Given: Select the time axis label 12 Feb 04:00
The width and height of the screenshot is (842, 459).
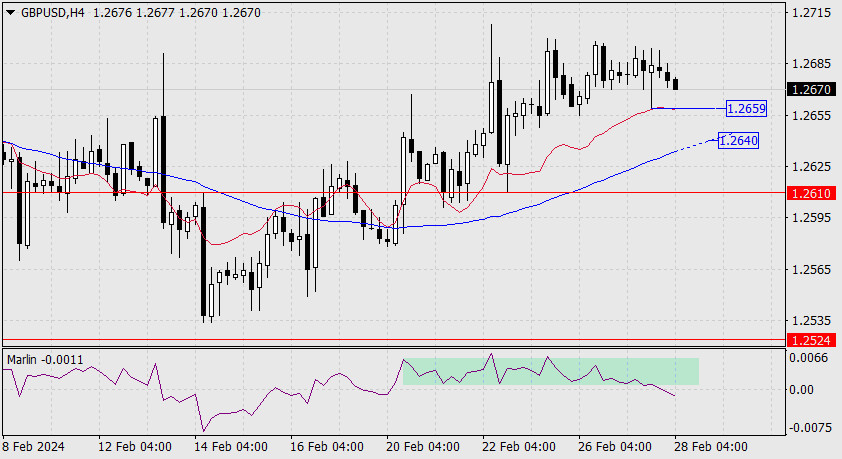Looking at the screenshot, I should click(135, 447).
